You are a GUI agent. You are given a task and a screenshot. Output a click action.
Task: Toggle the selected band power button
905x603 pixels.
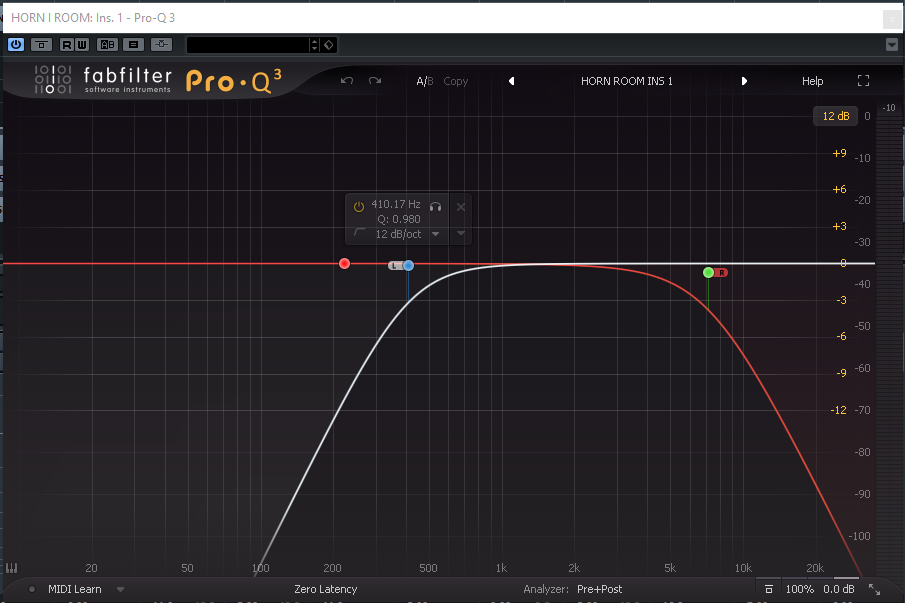point(359,207)
